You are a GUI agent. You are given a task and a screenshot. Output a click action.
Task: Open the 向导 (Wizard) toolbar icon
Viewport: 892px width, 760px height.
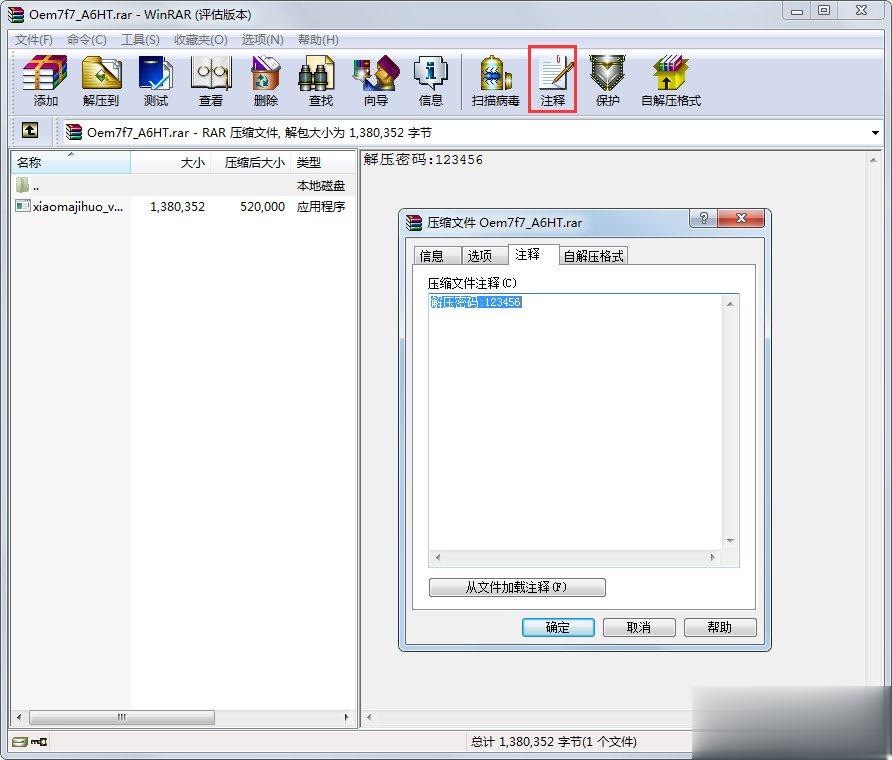[x=375, y=80]
